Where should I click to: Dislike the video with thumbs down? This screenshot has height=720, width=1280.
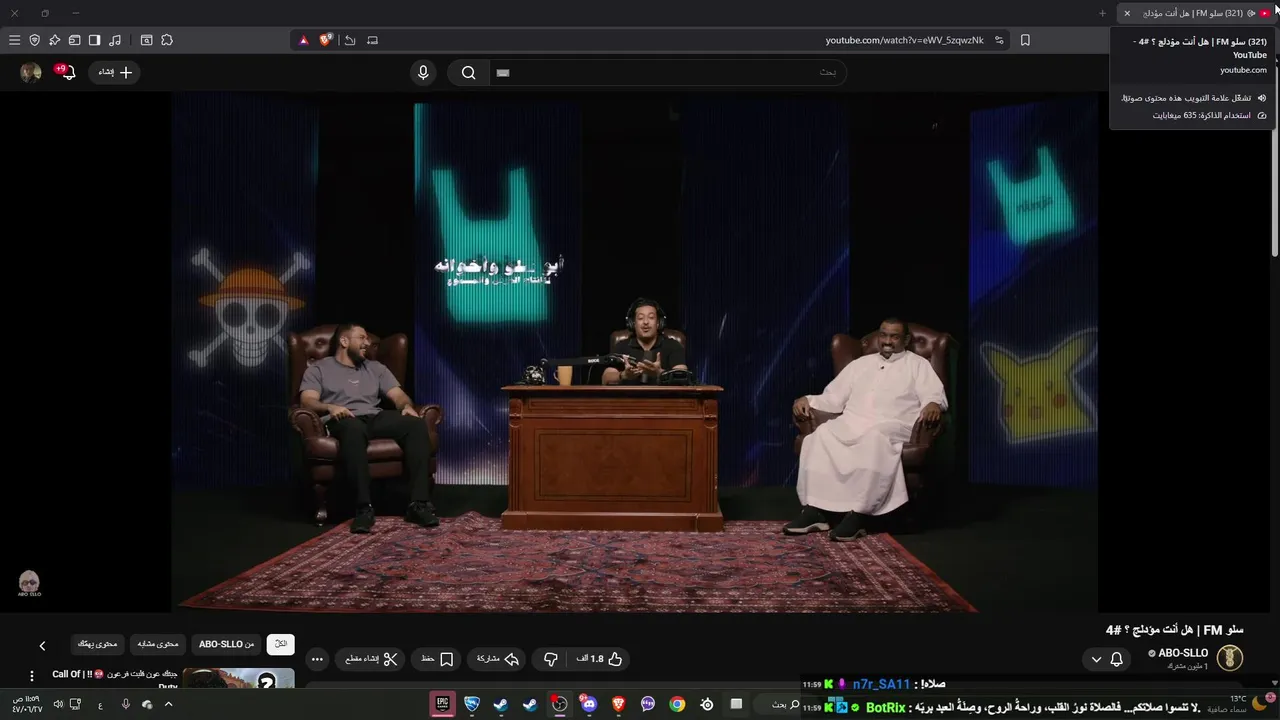(550, 659)
